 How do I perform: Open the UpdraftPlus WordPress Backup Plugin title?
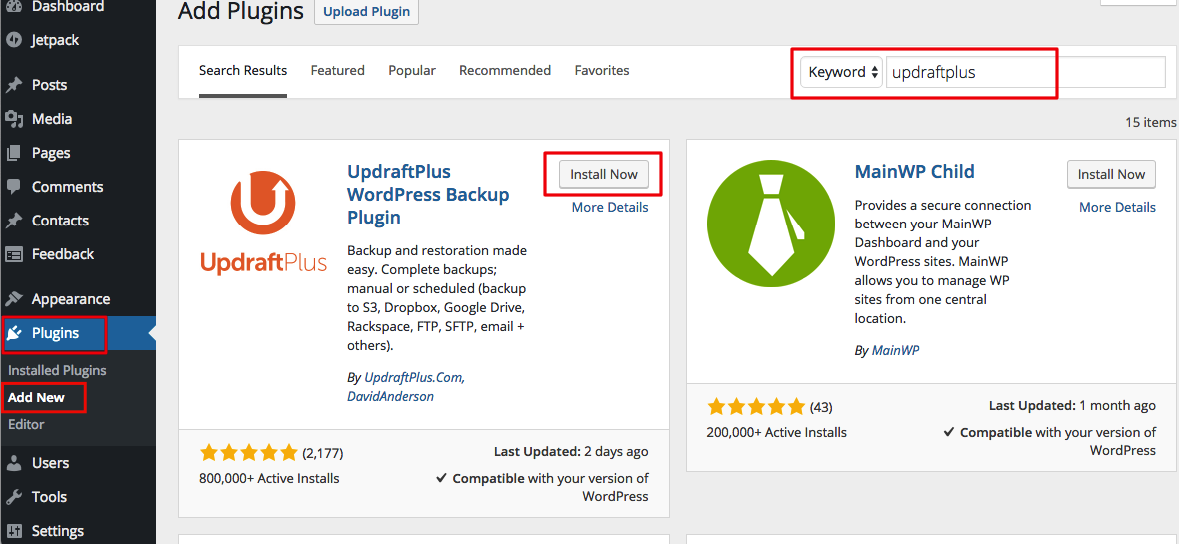428,194
